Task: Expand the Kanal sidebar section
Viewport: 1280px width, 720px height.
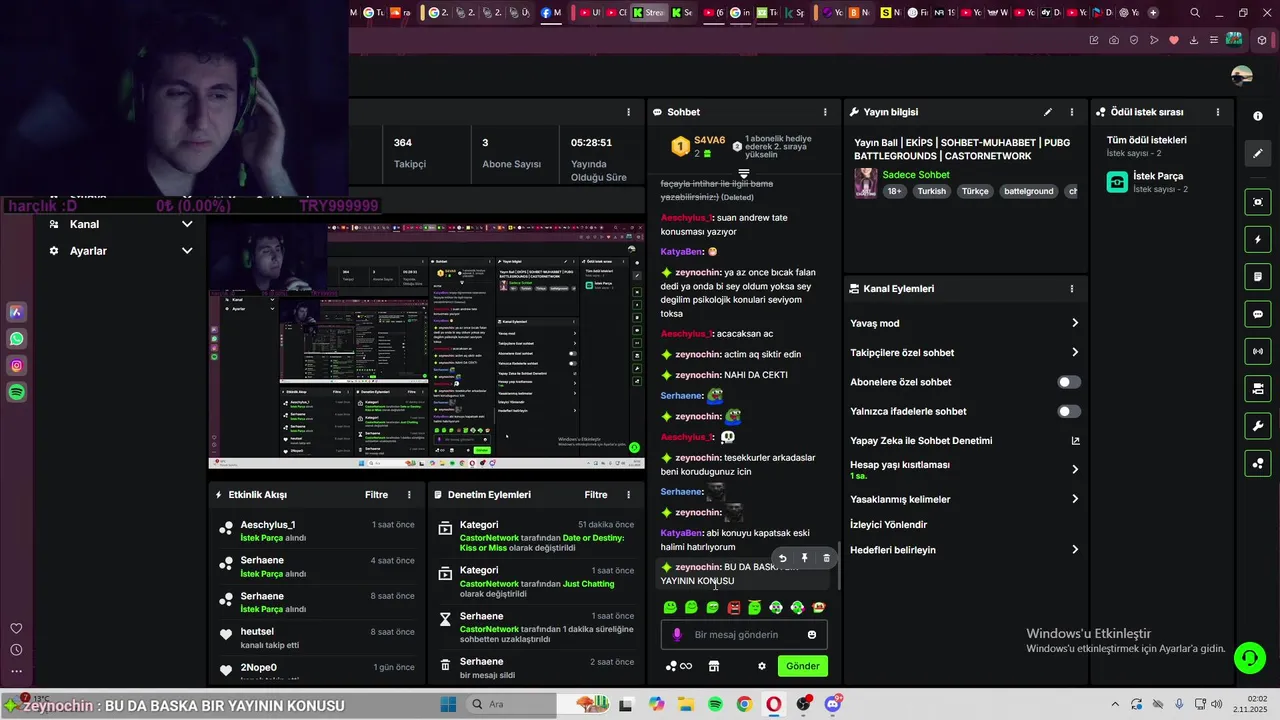Action: click(x=121, y=224)
